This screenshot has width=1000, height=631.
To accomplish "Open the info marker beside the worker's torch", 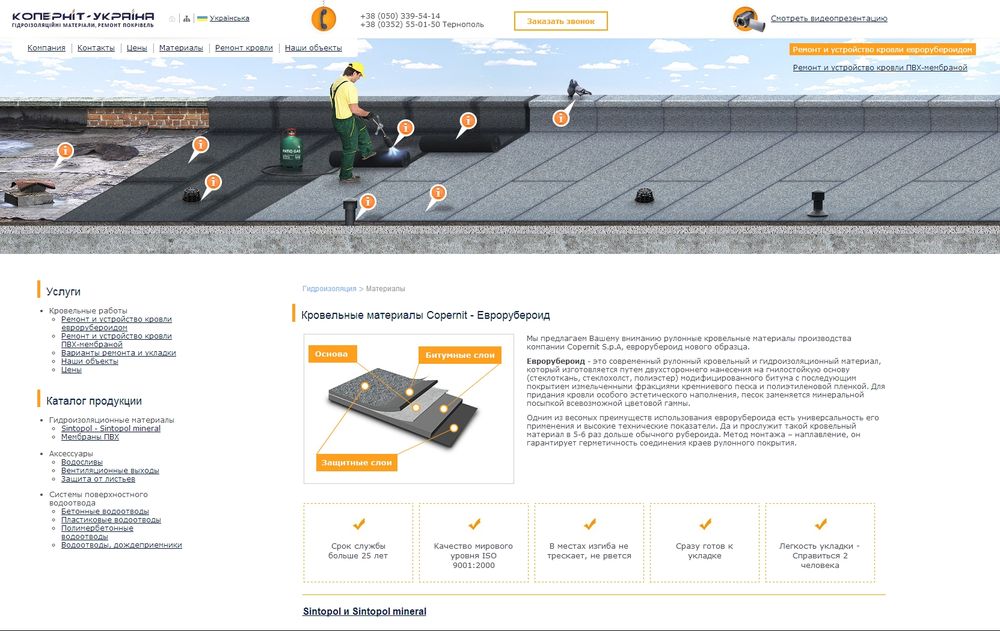I will tap(405, 128).
